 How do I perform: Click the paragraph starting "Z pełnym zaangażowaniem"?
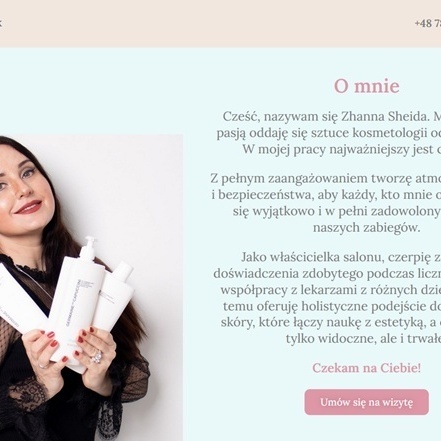[x=326, y=203]
